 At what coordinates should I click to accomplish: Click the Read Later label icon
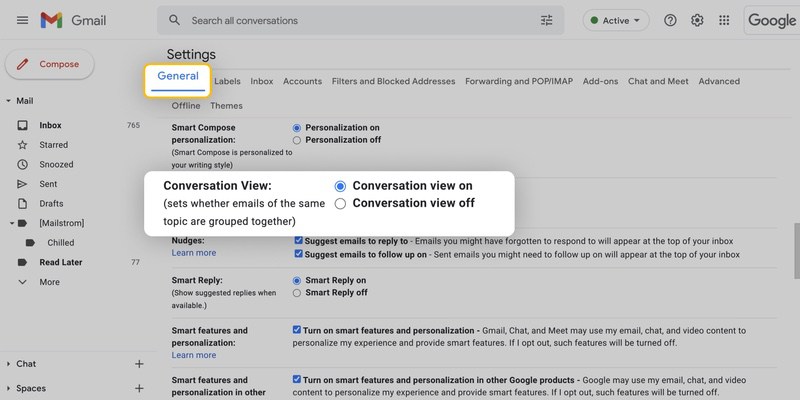[x=22, y=262]
